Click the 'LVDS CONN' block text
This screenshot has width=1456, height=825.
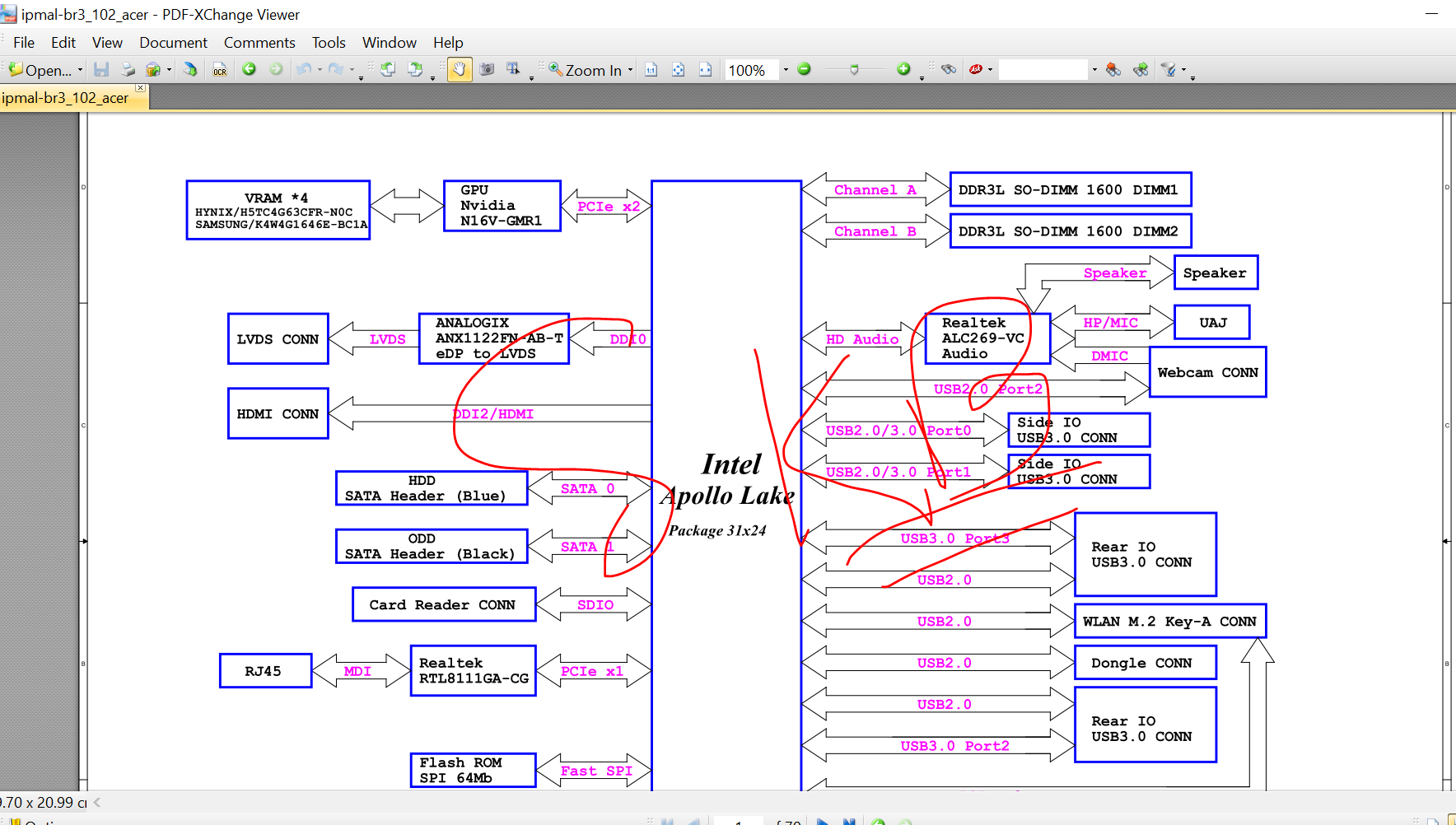(278, 339)
